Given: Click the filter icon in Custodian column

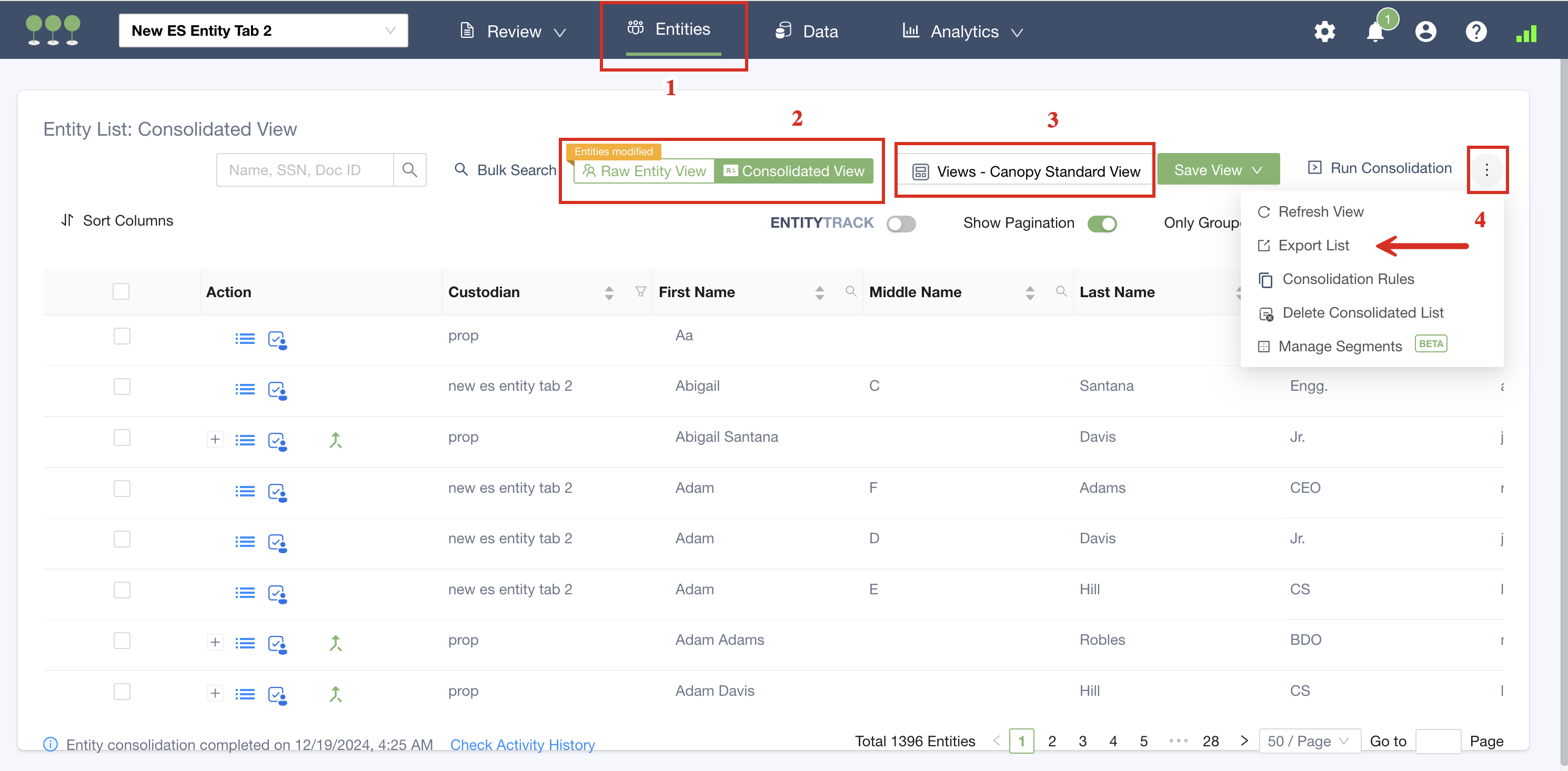Looking at the screenshot, I should (x=640, y=292).
